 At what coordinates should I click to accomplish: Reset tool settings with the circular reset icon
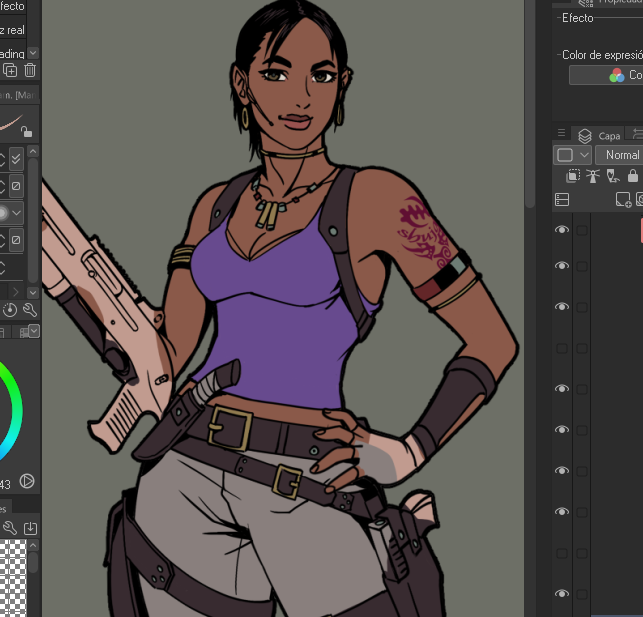(10, 310)
